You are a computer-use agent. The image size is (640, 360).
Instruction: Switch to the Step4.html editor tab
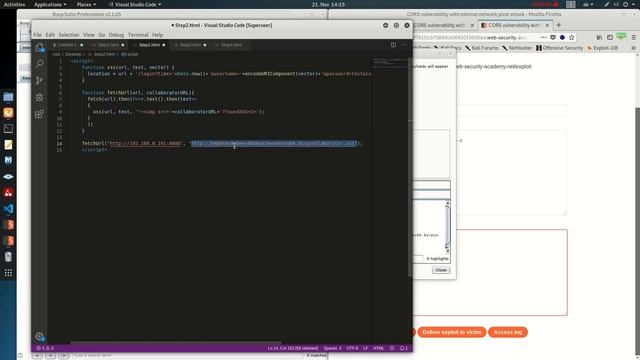[231, 45]
